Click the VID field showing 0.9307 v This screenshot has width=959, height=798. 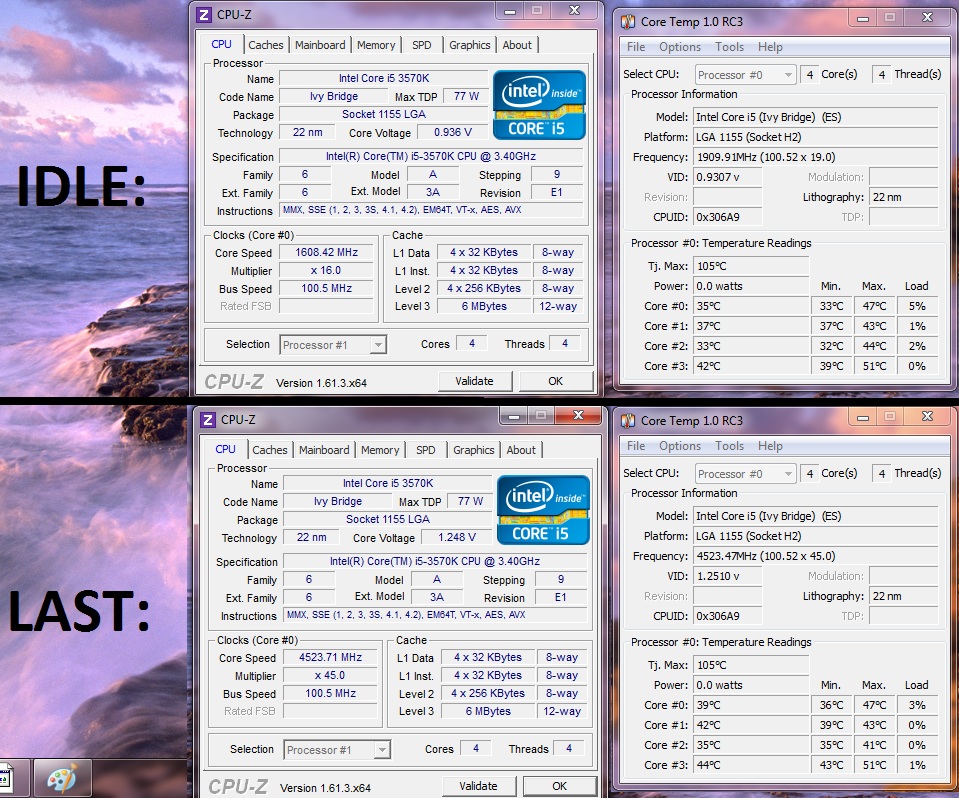click(728, 177)
